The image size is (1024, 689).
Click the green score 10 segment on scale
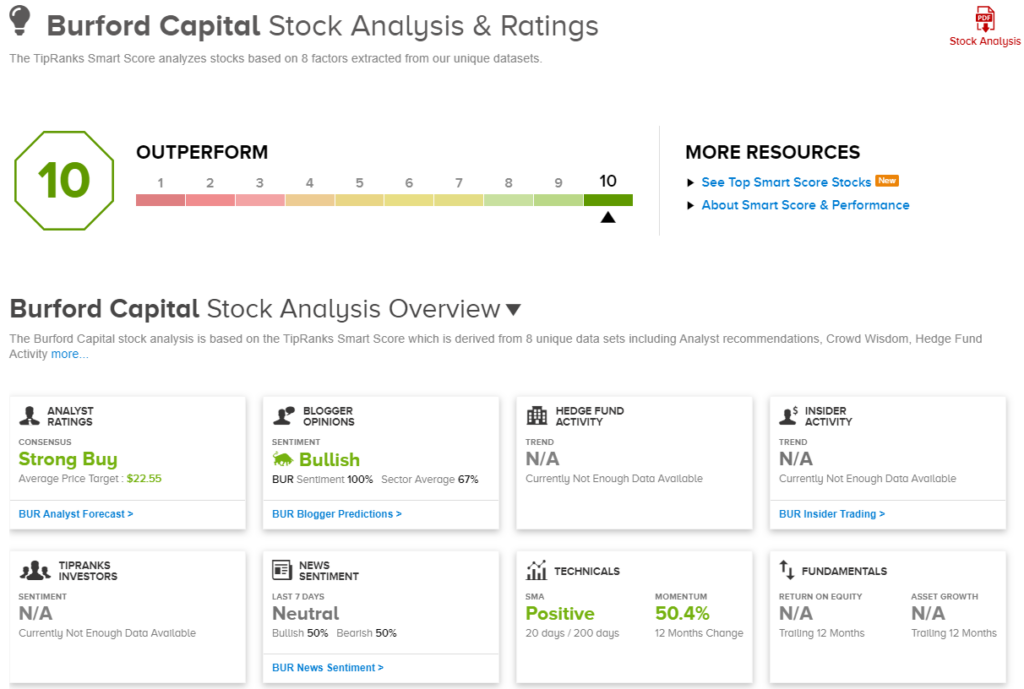click(x=608, y=200)
